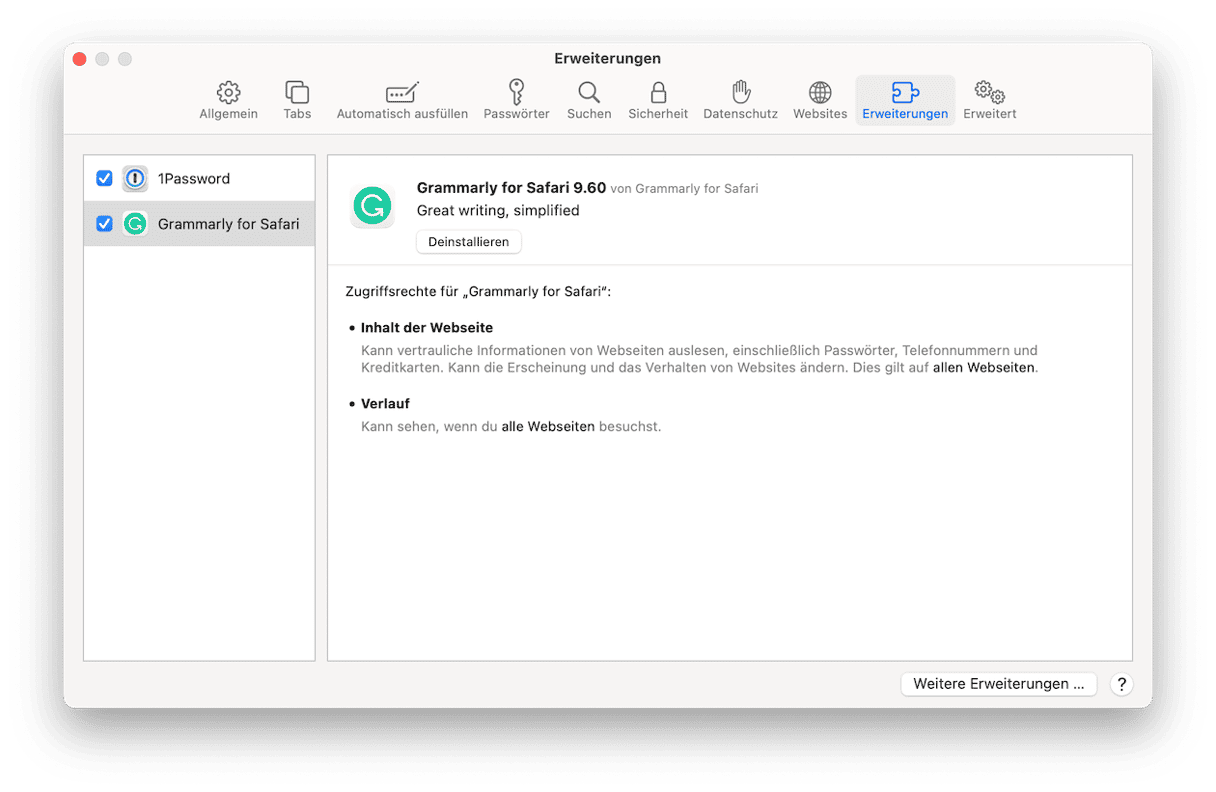Disable the 1Password extension checkbox

[x=104, y=178]
